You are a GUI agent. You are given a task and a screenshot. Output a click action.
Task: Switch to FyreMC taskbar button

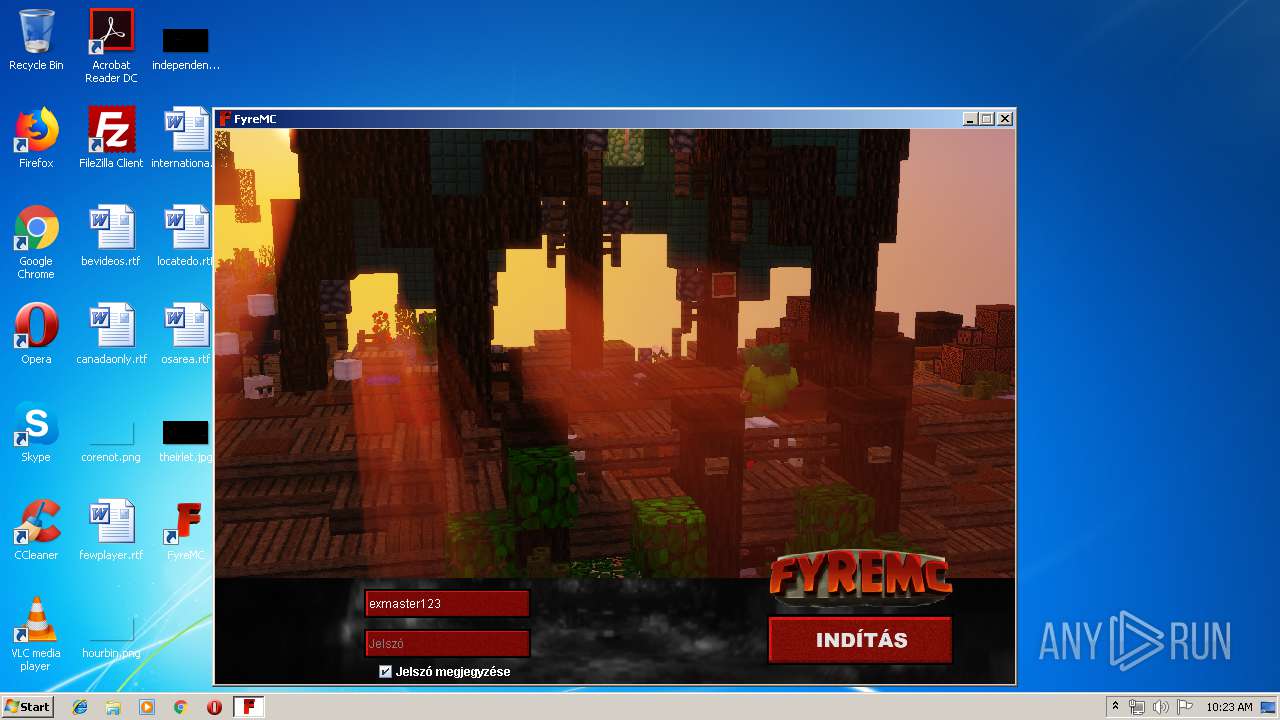pyautogui.click(x=249, y=707)
